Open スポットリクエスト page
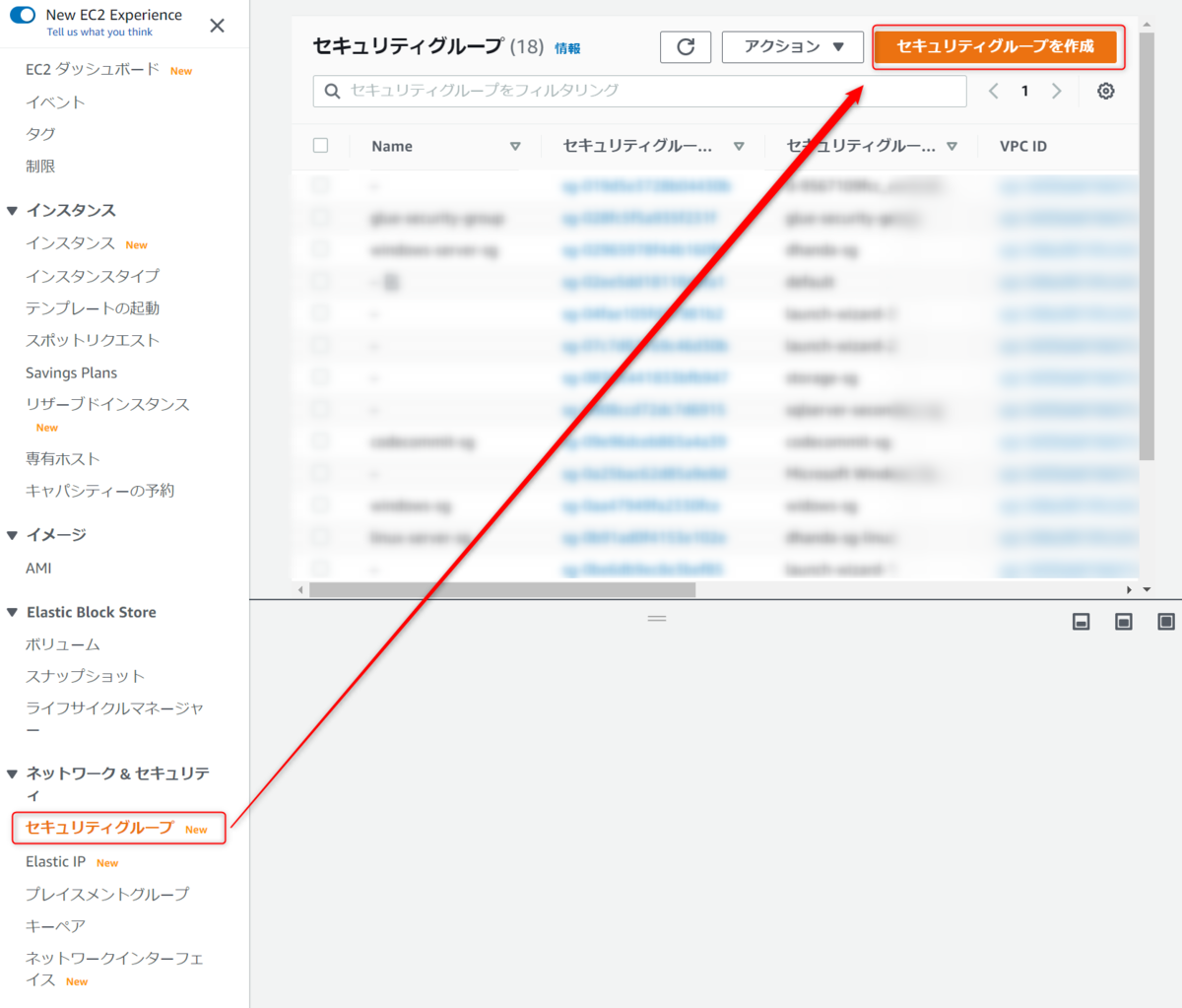1182x1008 pixels. [93, 340]
